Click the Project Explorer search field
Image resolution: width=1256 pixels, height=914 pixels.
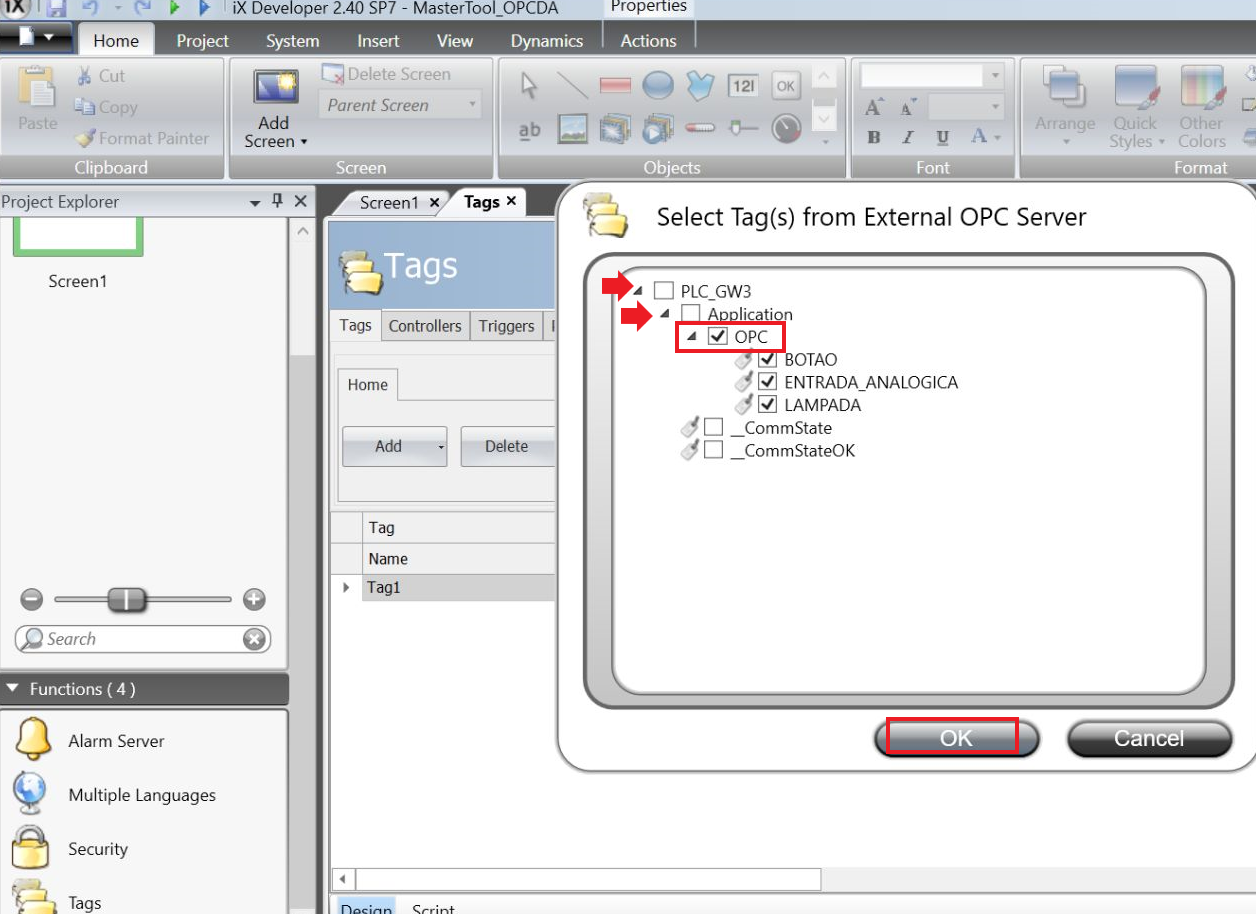coord(140,639)
